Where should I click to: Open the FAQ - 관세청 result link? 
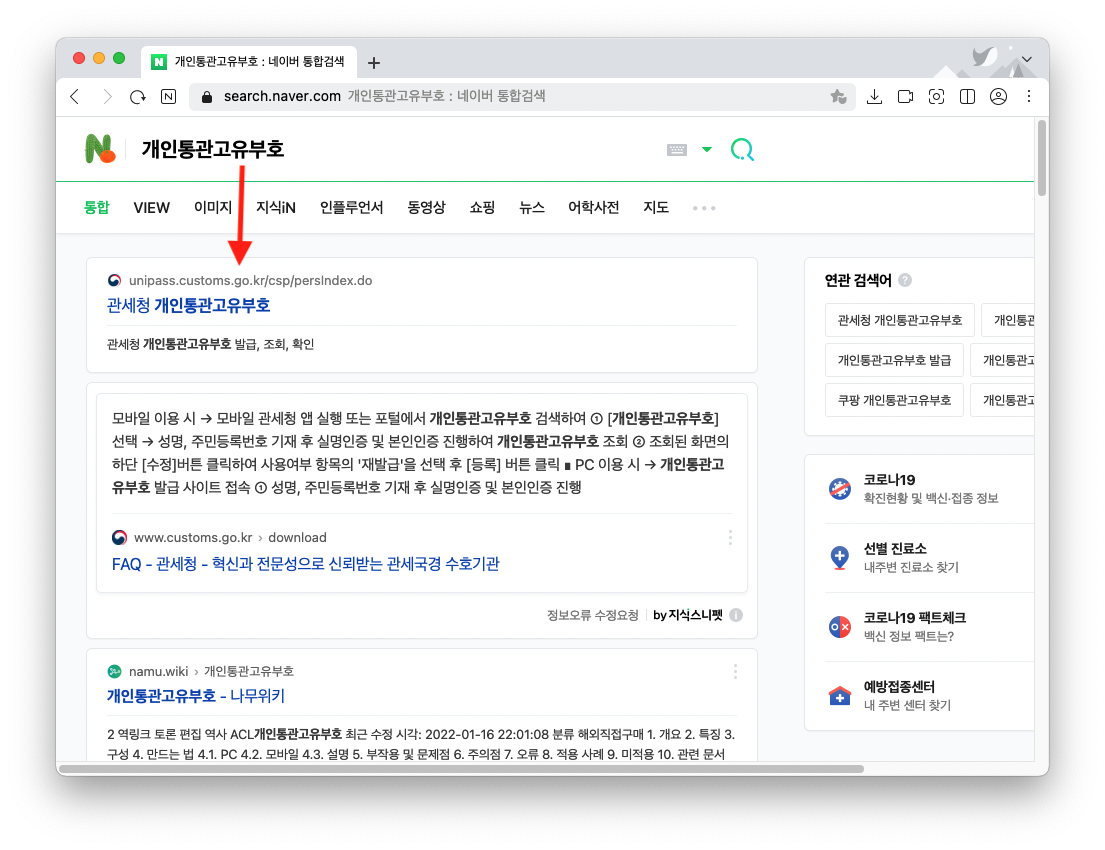pos(305,564)
